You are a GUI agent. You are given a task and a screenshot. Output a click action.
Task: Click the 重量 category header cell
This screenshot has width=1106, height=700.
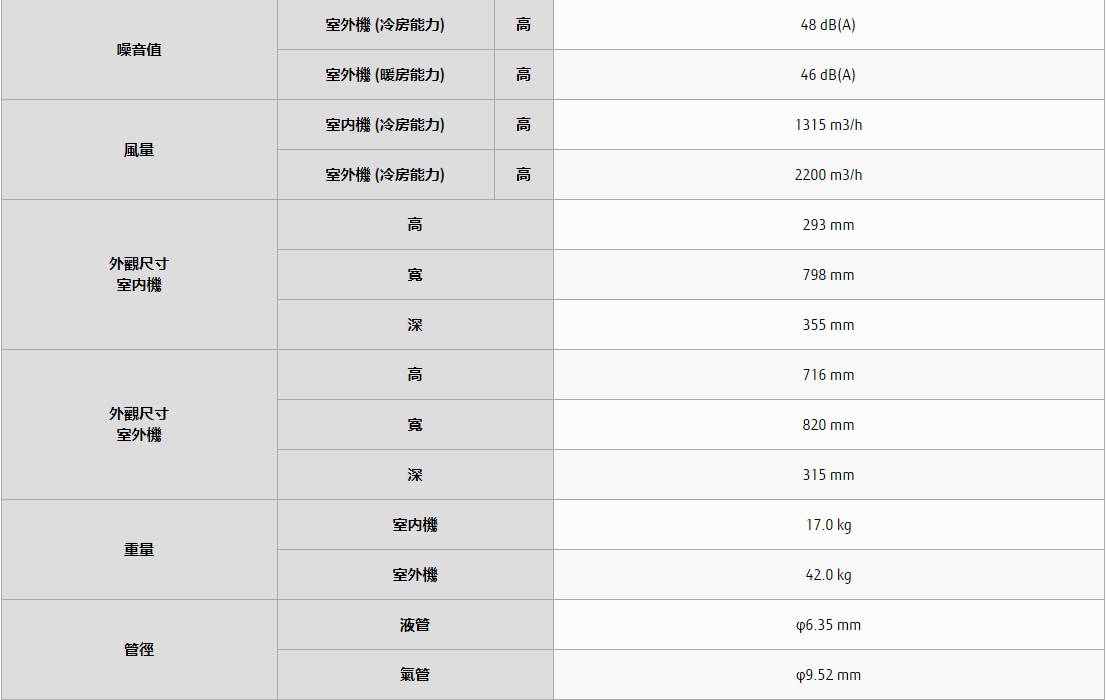[139, 550]
